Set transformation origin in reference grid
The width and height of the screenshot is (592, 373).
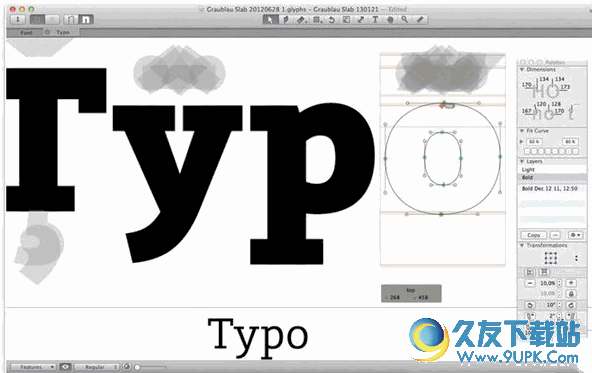(551, 258)
